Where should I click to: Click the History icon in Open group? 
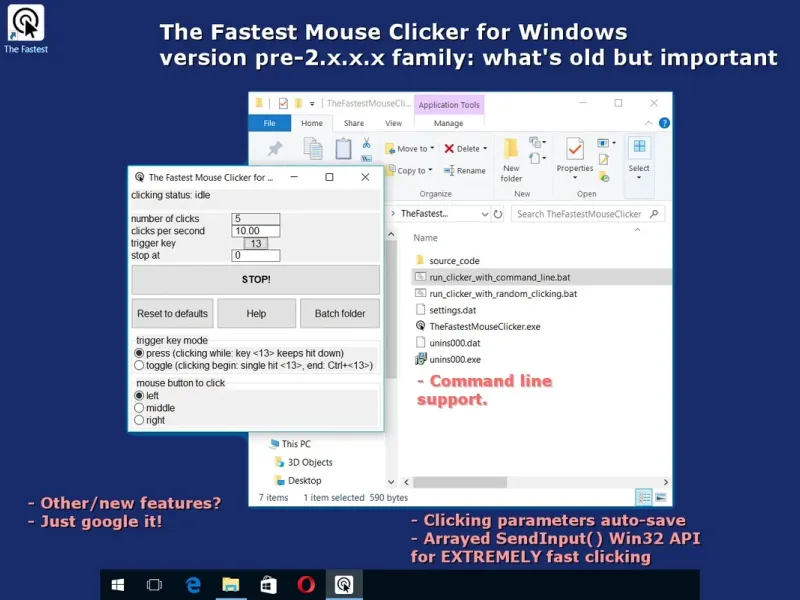pos(604,177)
